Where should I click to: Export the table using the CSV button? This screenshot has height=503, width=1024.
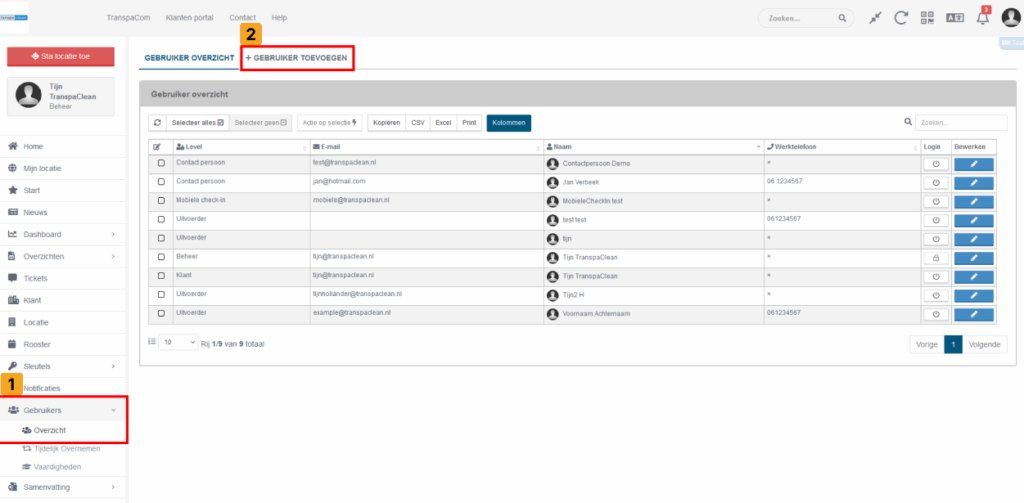point(418,122)
